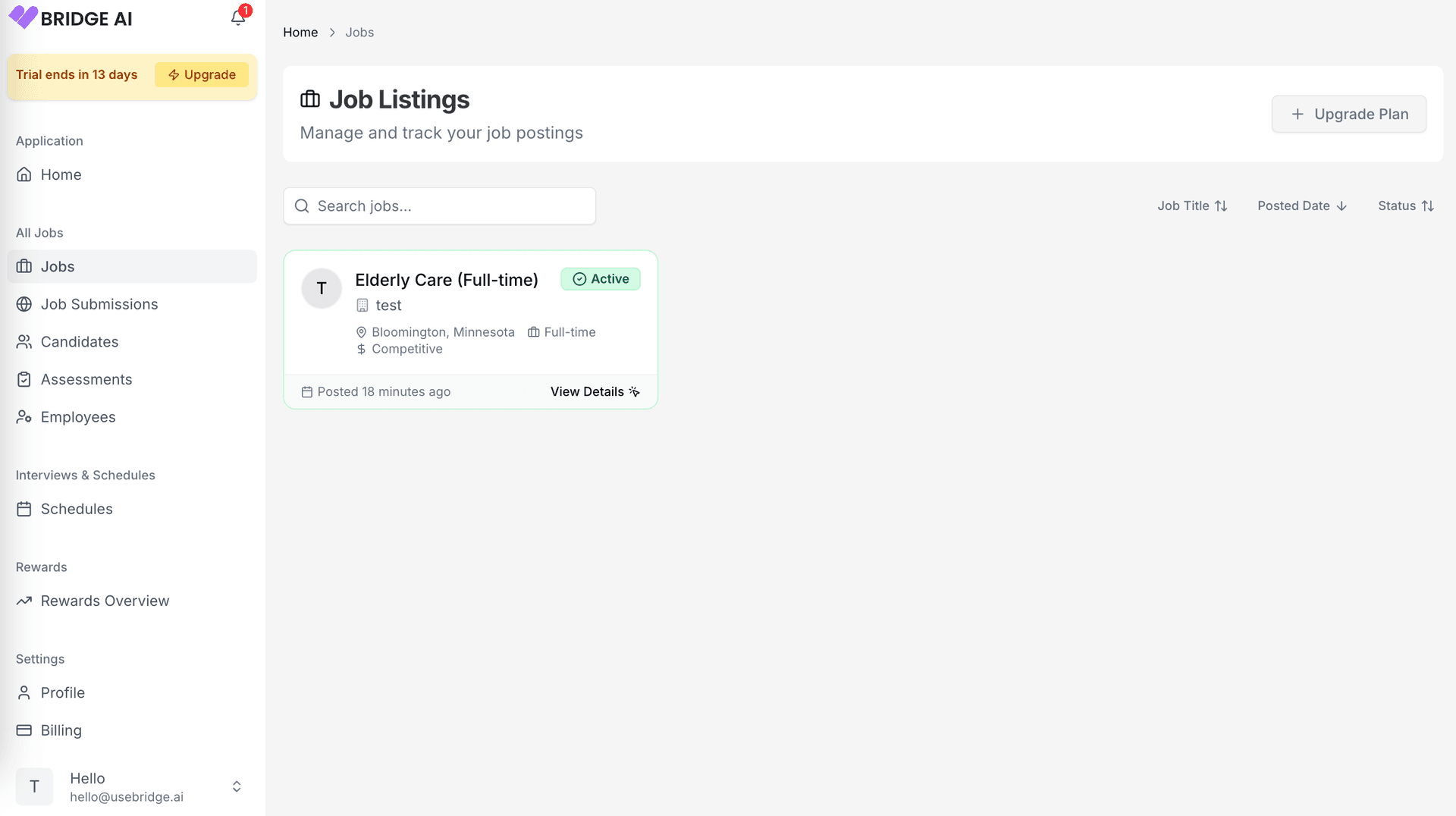Expand the user account menu chevron
This screenshot has height=816, width=1456.
tap(236, 786)
